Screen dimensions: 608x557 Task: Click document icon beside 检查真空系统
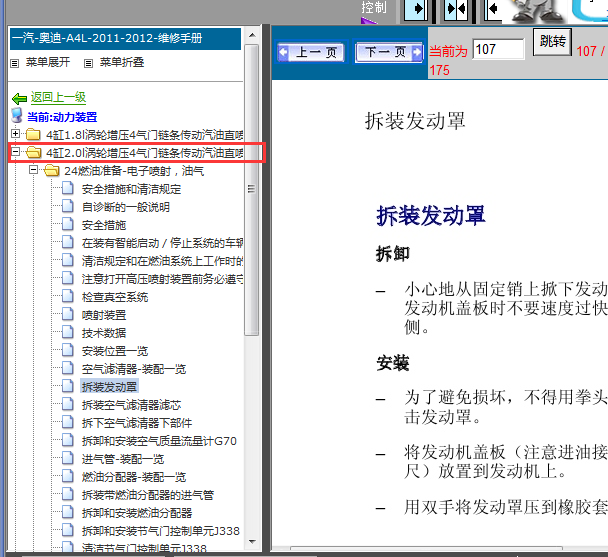(x=67, y=296)
